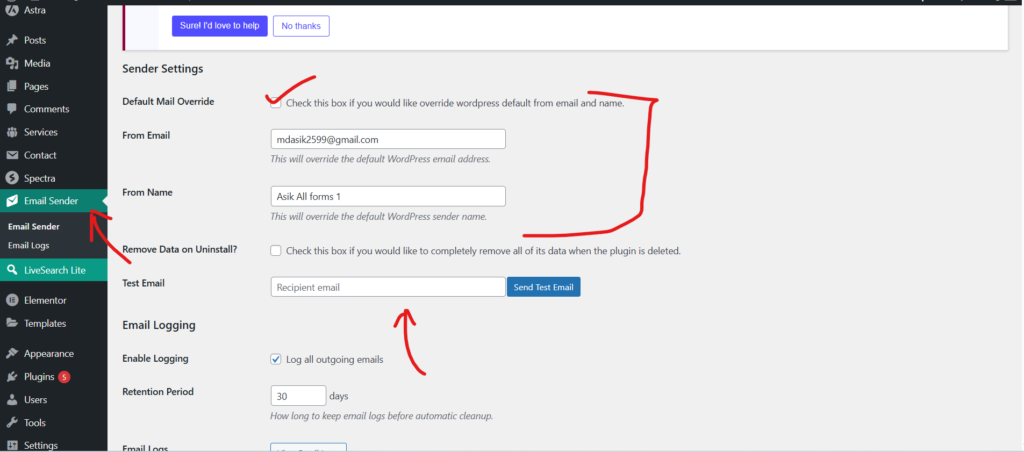Dismiss notice with No thanks button
This screenshot has height=452, width=1024.
click(x=301, y=26)
